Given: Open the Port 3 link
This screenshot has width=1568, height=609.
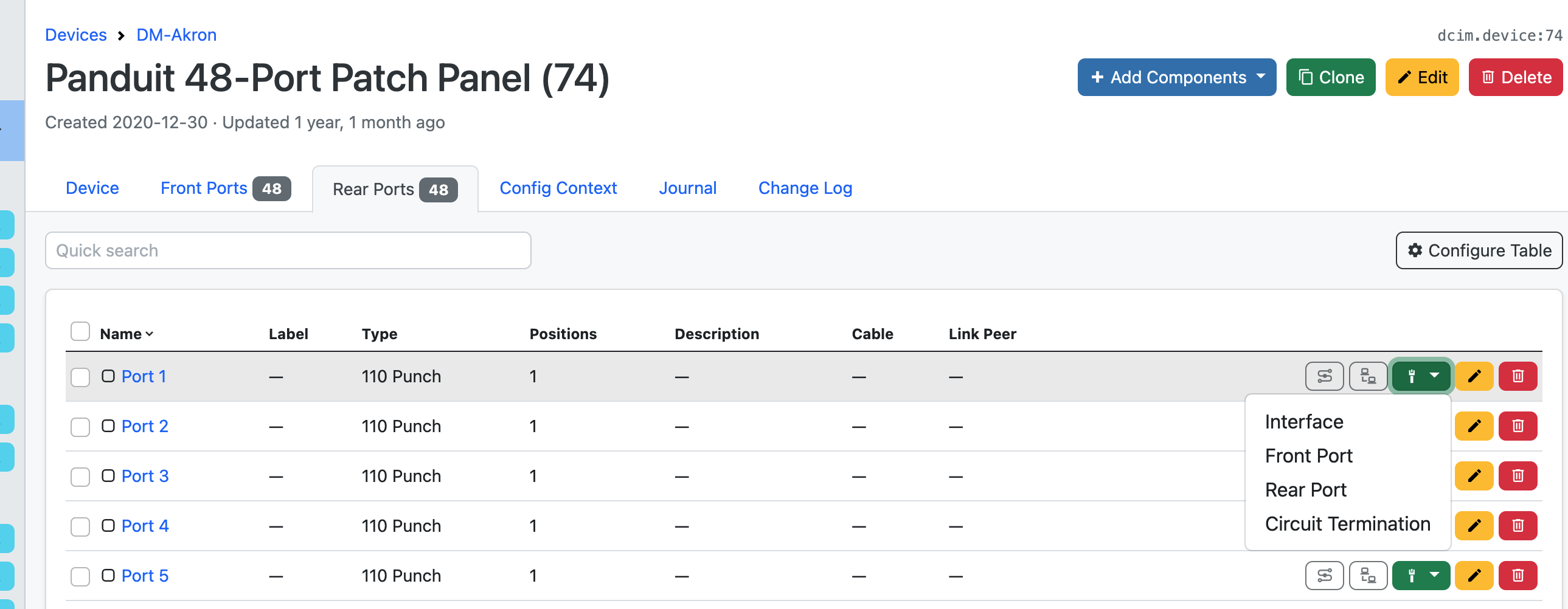Looking at the screenshot, I should point(145,477).
